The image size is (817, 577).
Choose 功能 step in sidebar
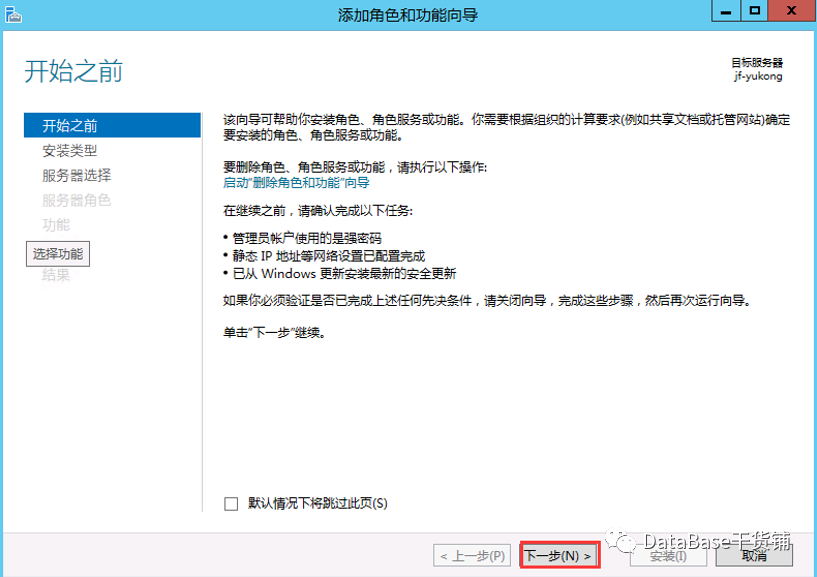(x=56, y=225)
